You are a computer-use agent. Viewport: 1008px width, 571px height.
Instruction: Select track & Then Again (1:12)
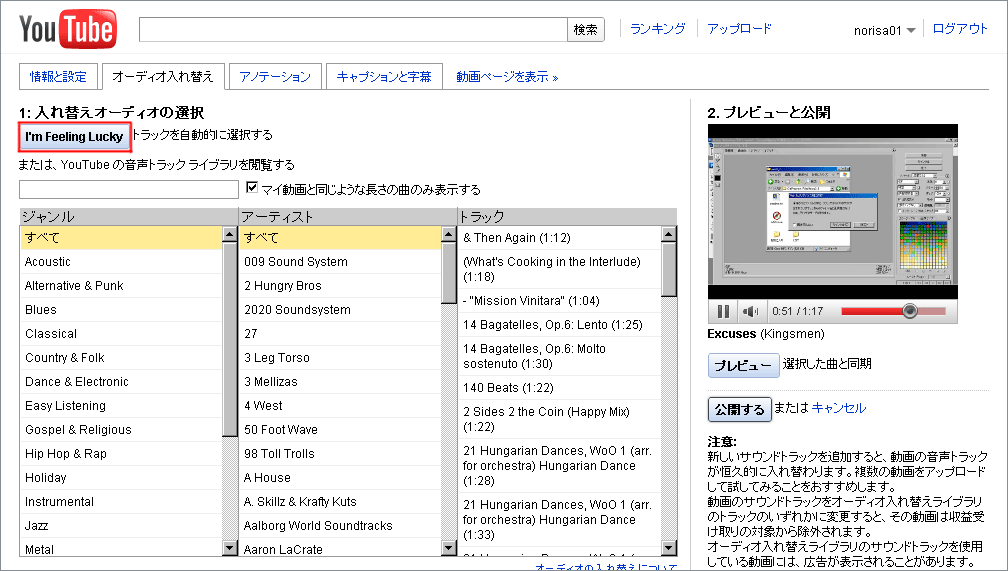559,237
